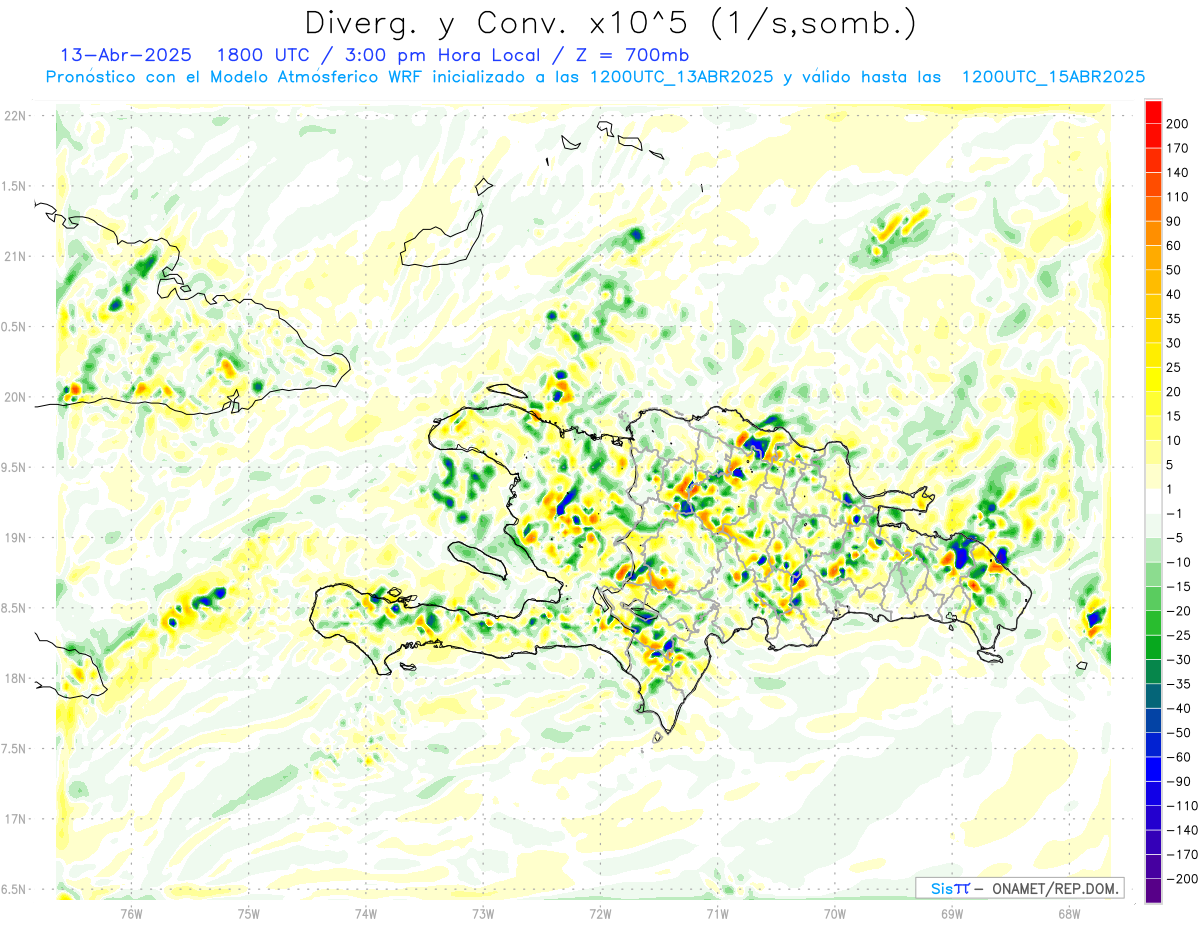The image size is (1200, 927).
Task: Click the '17N' latitude label
Action: pyautogui.click(x=14, y=819)
